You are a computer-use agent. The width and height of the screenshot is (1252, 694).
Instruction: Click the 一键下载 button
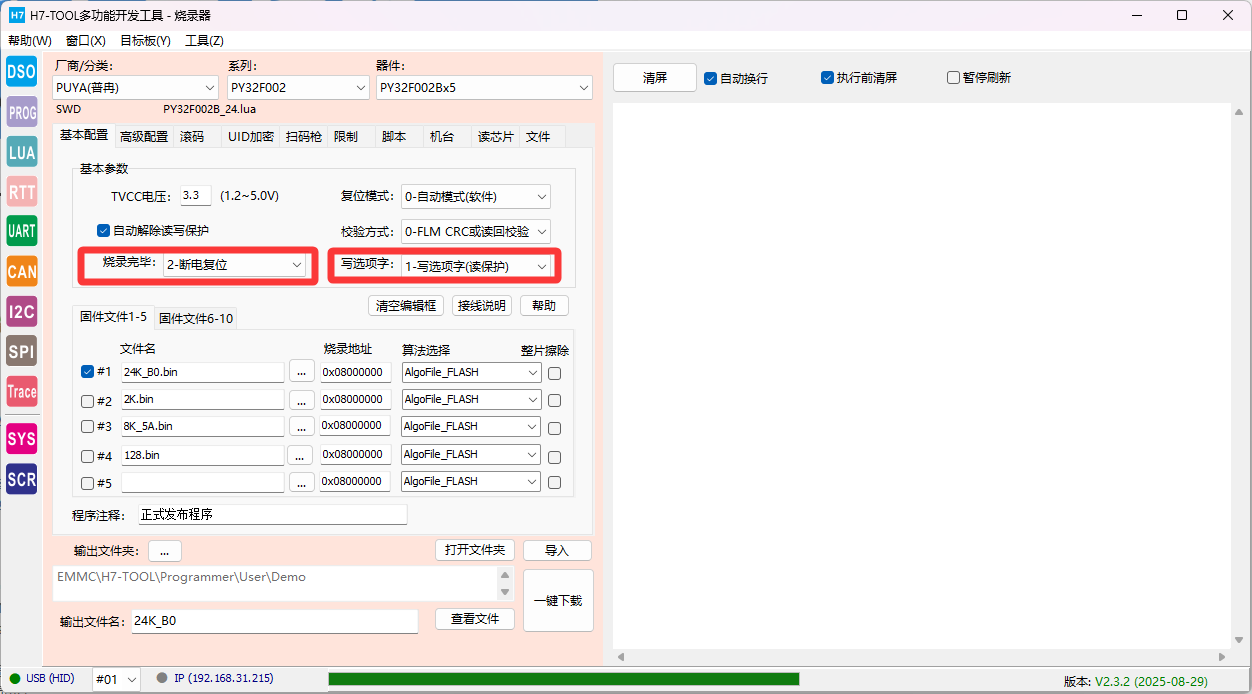[x=558, y=601]
